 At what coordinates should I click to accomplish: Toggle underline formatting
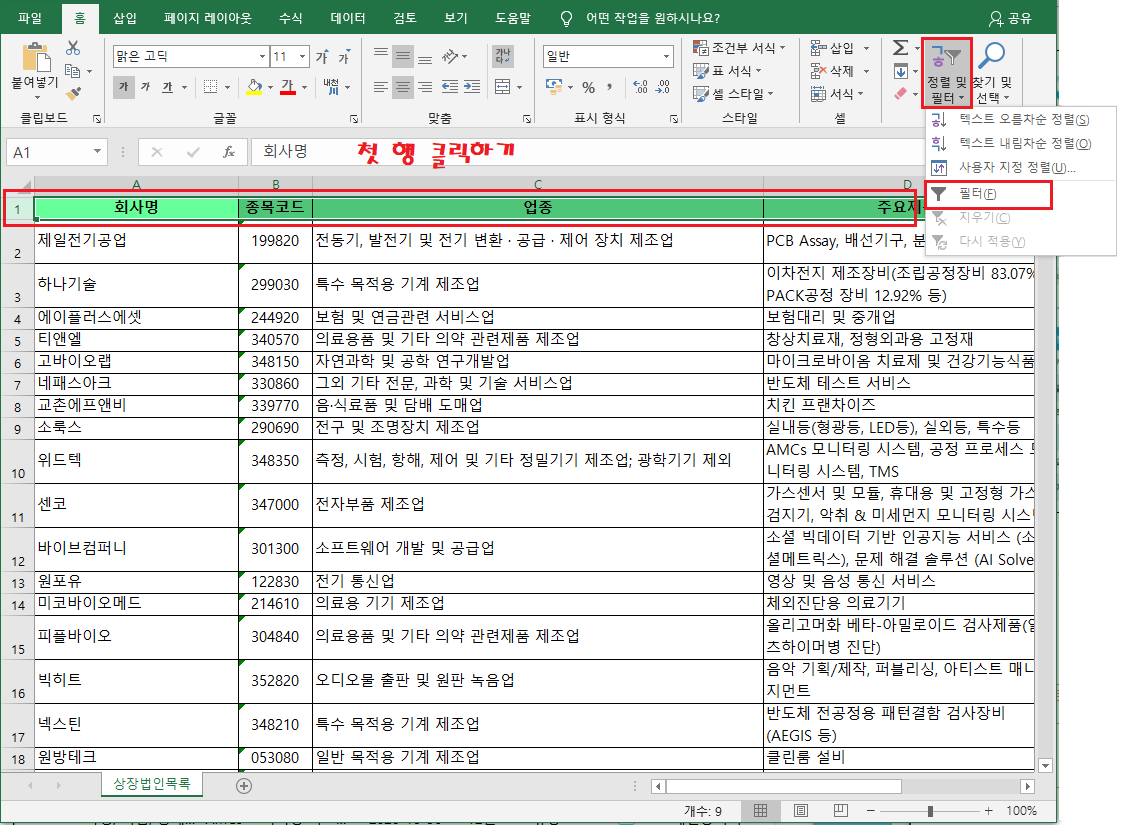click(x=167, y=87)
